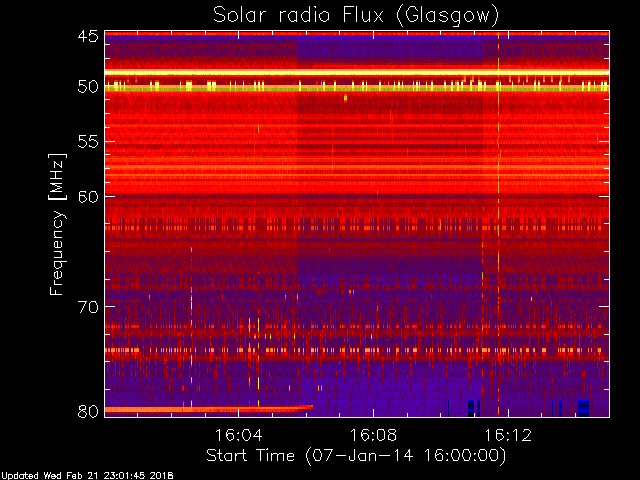Click the 'Solar radio Flux (Glasgow)' title
640x480 pixels.
(356, 16)
